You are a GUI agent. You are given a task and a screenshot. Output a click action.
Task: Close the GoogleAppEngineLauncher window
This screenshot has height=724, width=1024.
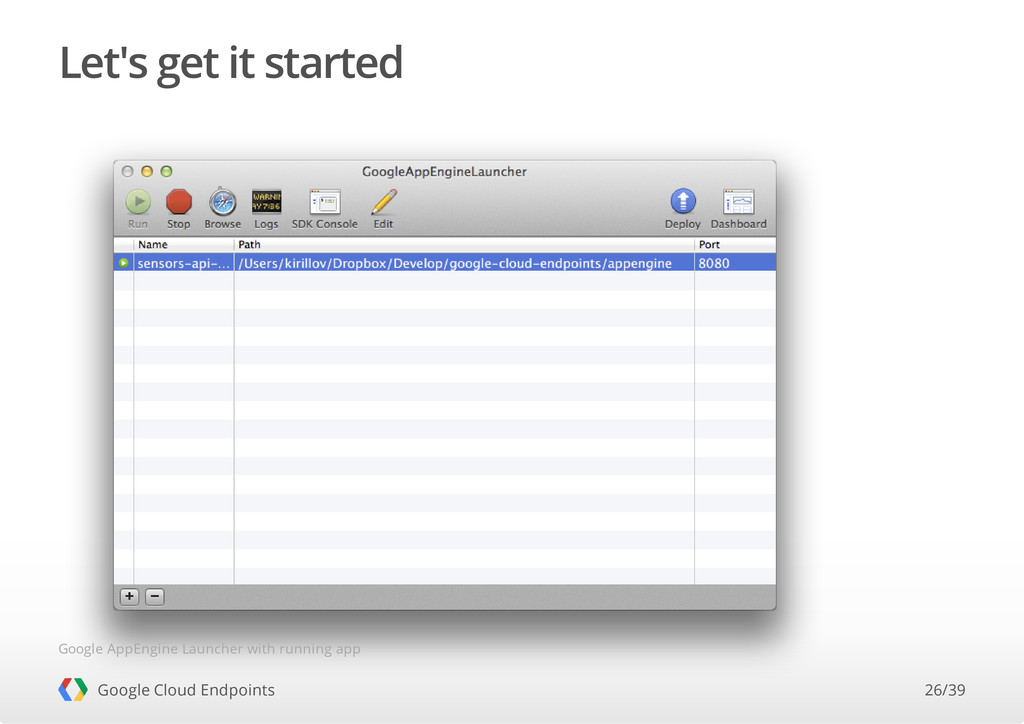click(128, 172)
